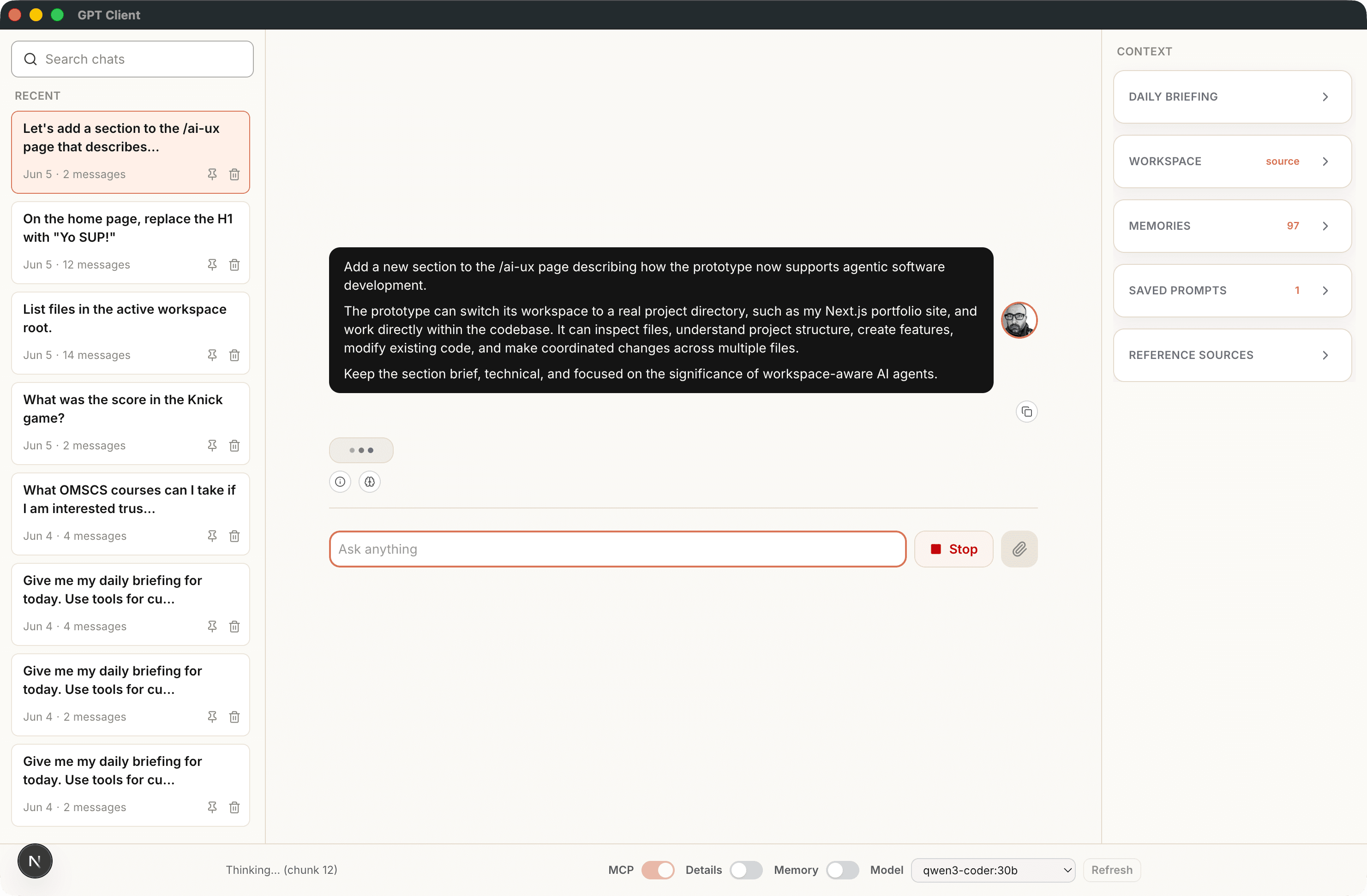
Task: Open chat "List files in the active workspace root"
Action: (x=131, y=333)
